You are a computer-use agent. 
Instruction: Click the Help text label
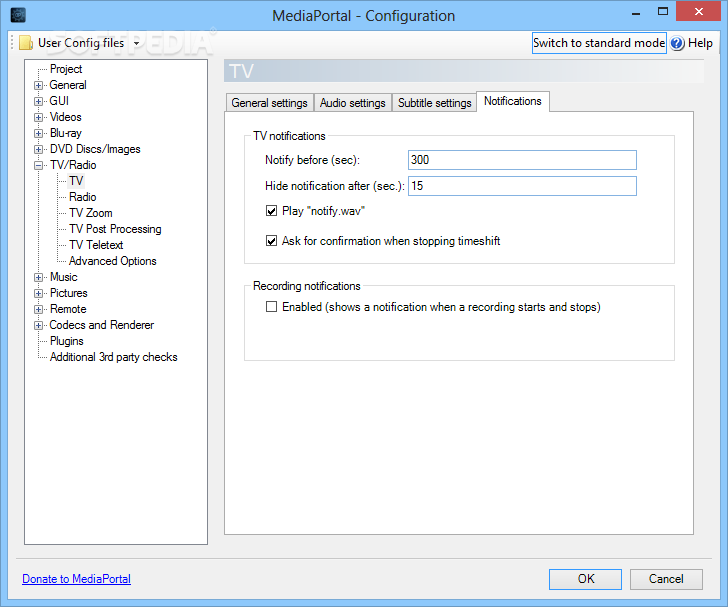click(700, 43)
